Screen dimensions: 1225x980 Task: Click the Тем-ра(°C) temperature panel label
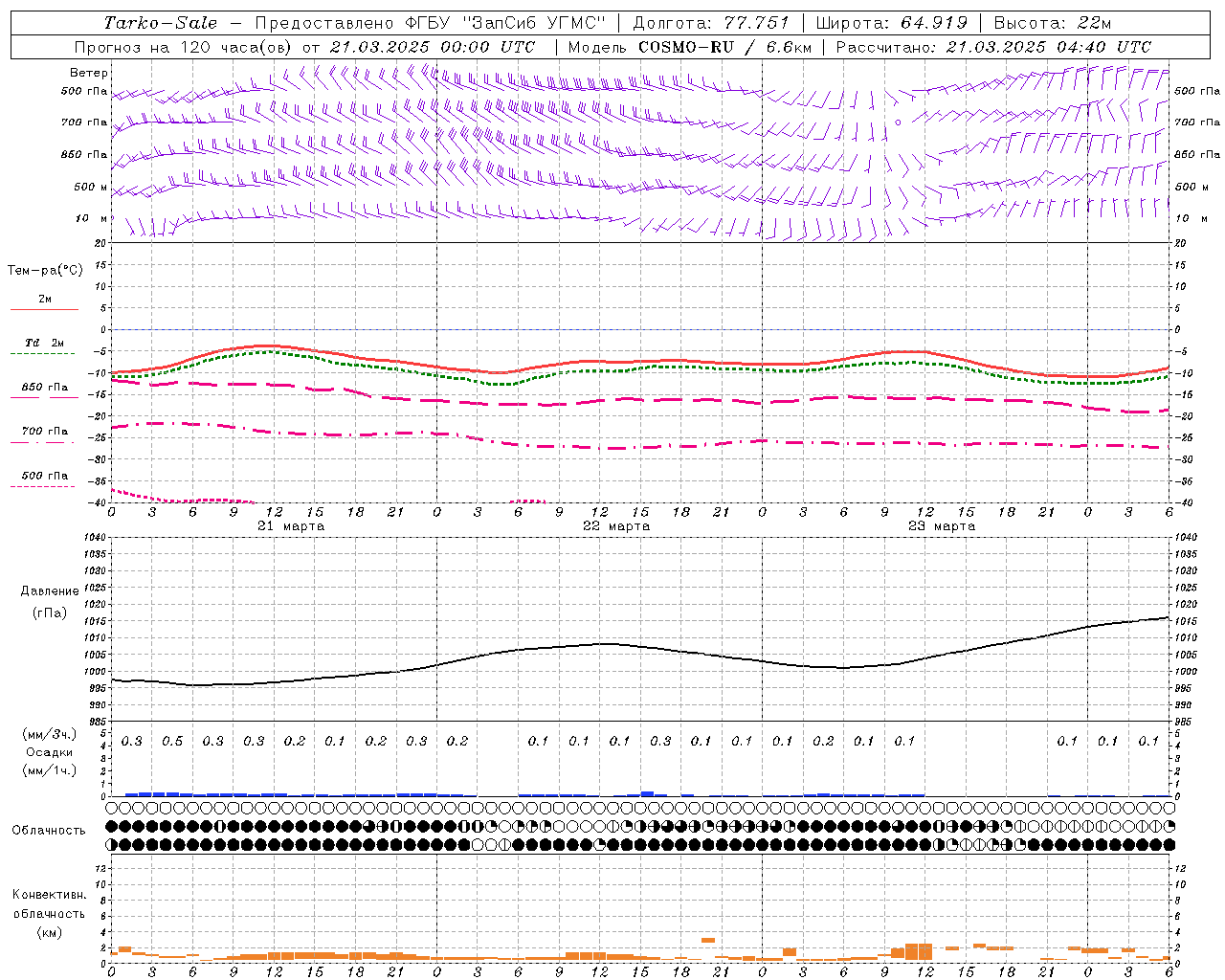point(45,271)
